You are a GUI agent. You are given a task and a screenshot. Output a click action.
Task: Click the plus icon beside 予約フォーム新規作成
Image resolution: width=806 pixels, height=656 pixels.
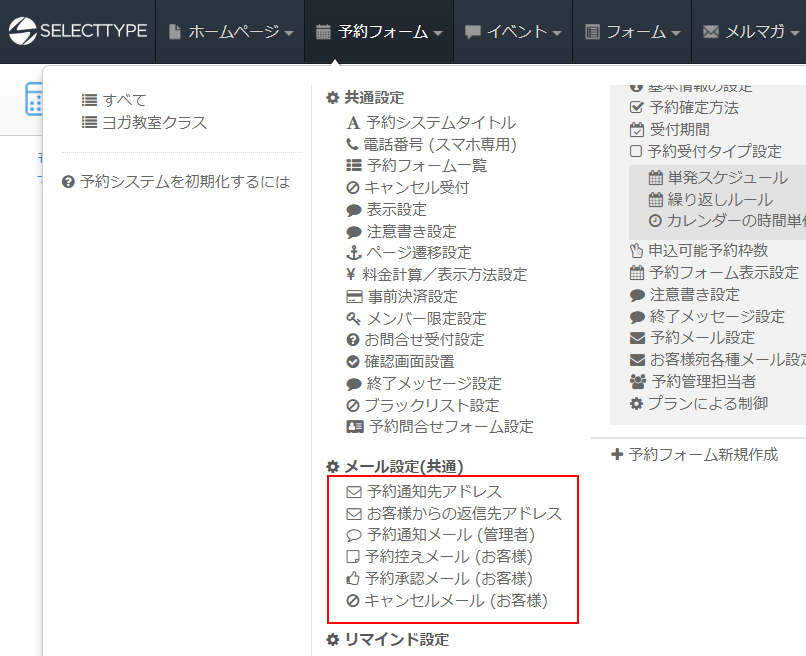pyautogui.click(x=617, y=454)
